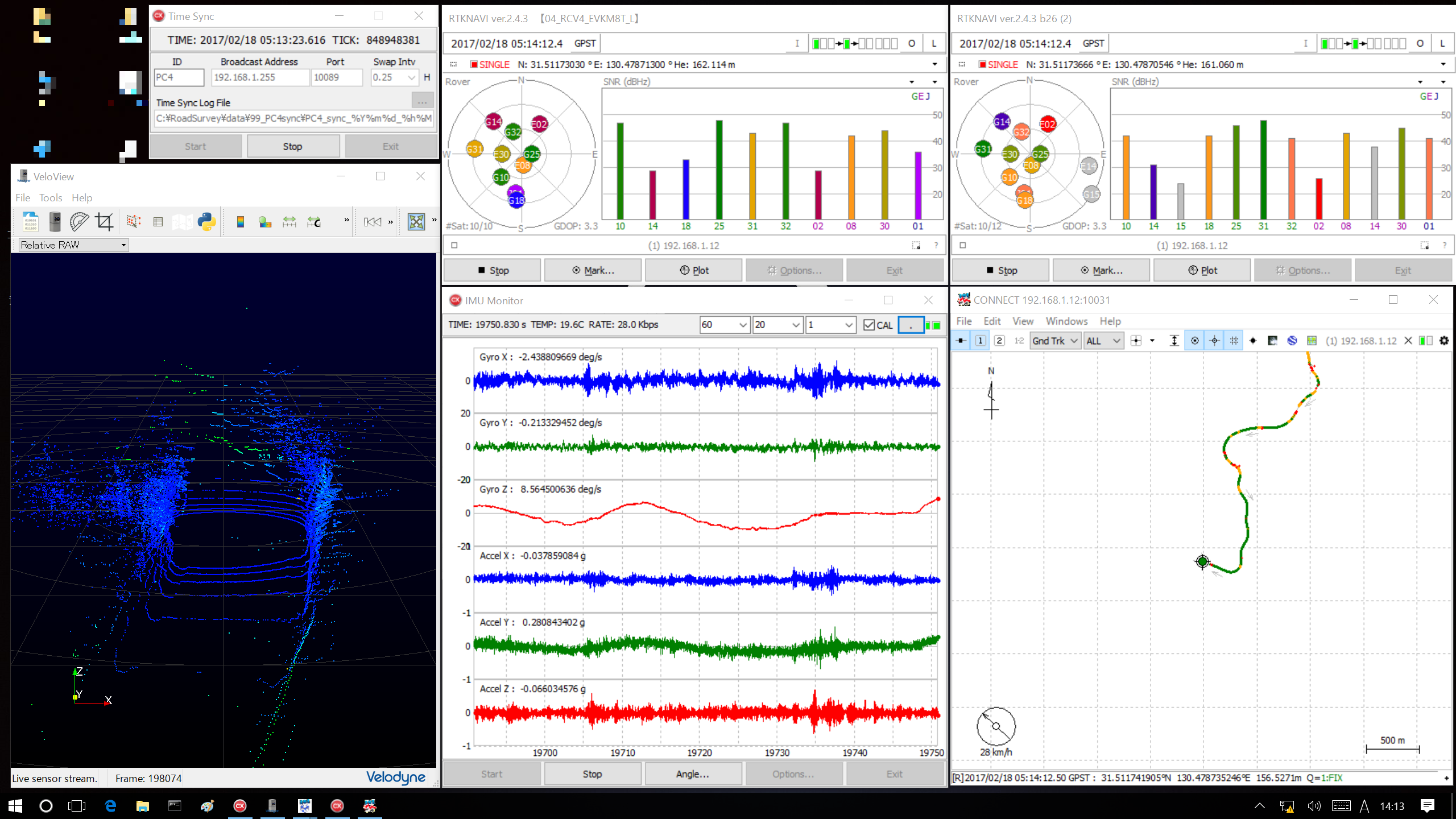Viewport: 1456px width, 819px height.
Task: Open the Google Earth view icon in RTKPLOT
Action: [x=1292, y=341]
